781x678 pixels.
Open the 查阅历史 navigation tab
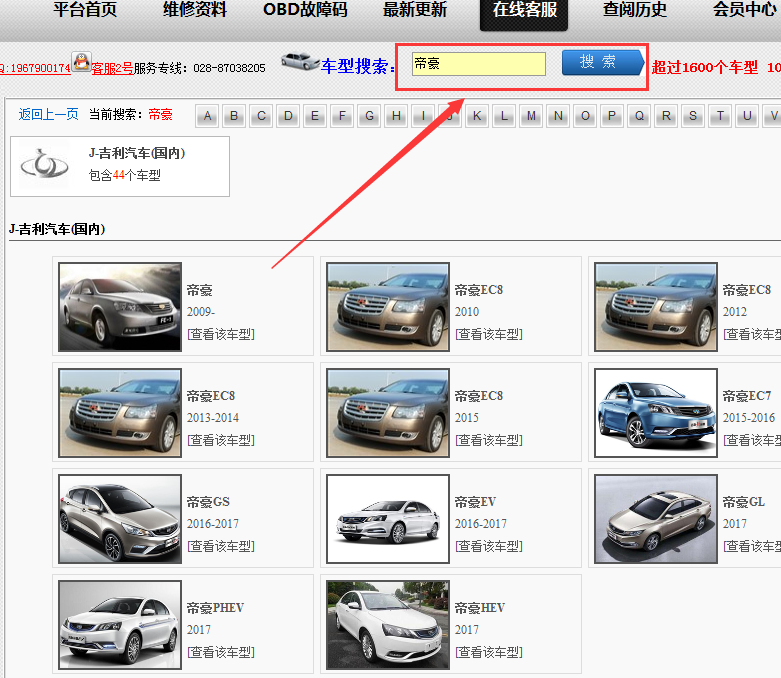[x=635, y=11]
